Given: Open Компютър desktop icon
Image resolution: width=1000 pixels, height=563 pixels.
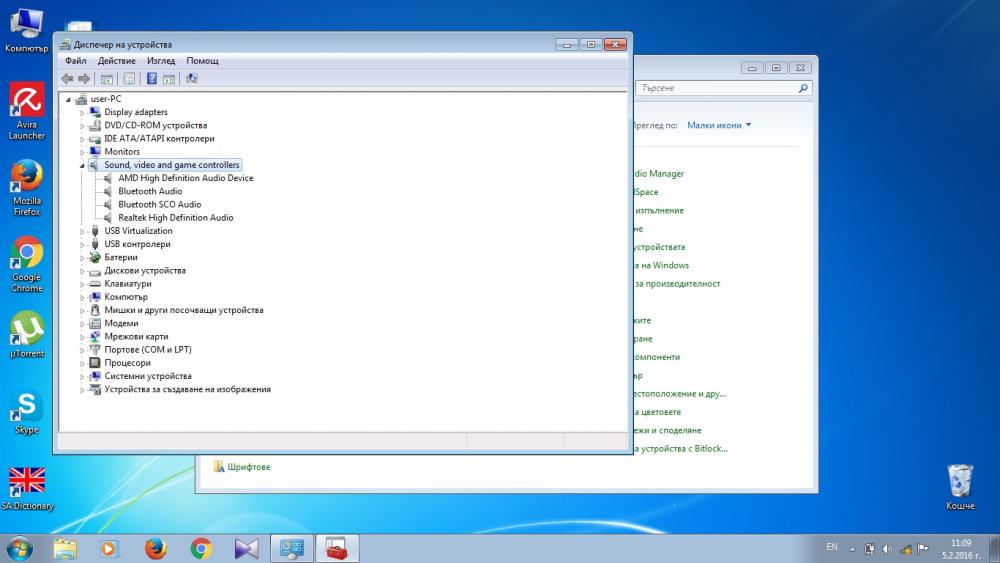Looking at the screenshot, I should coord(27,30).
